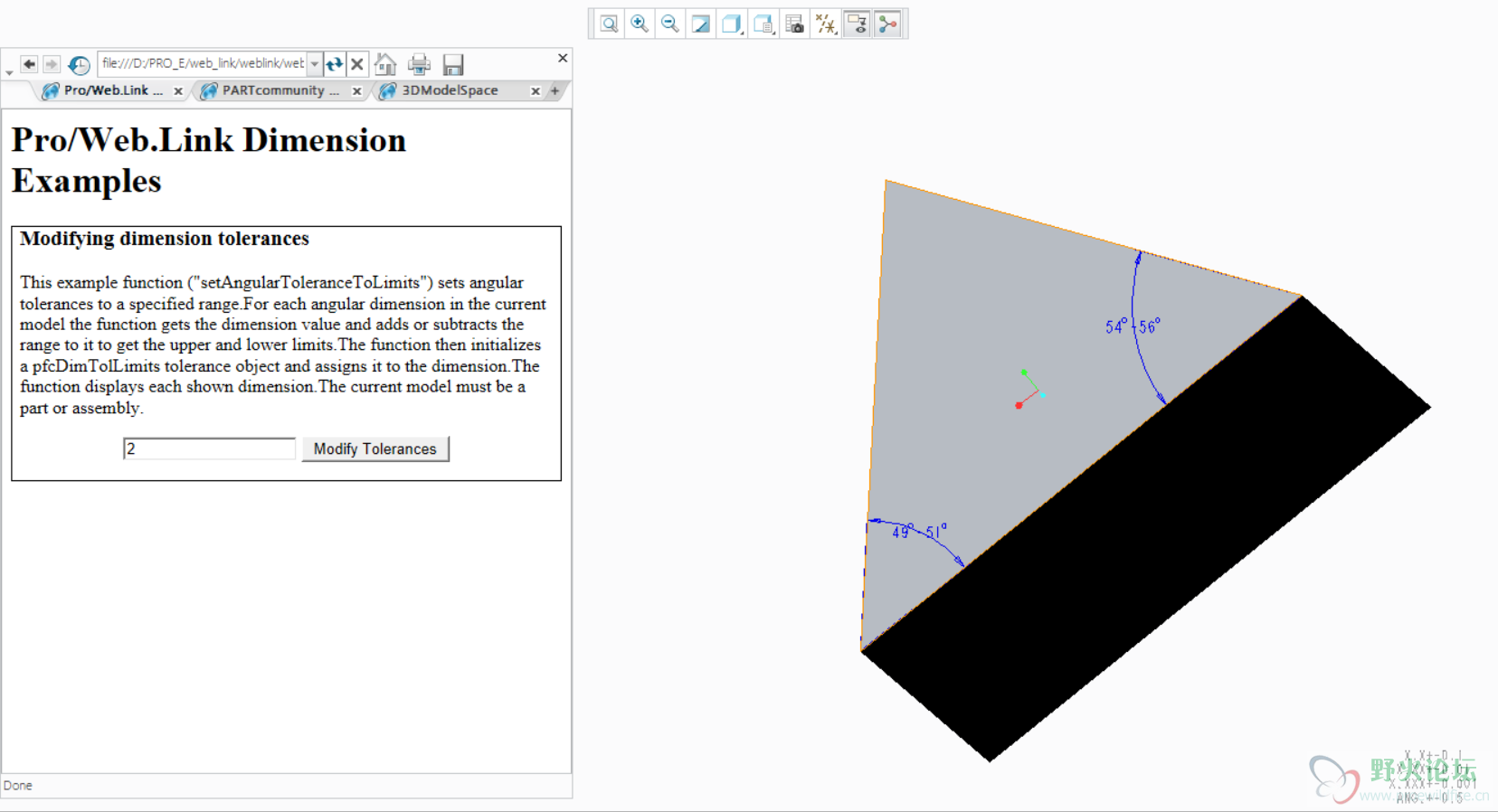This screenshot has width=1498, height=812.
Task: Open the Display Style cube icon
Action: (732, 24)
